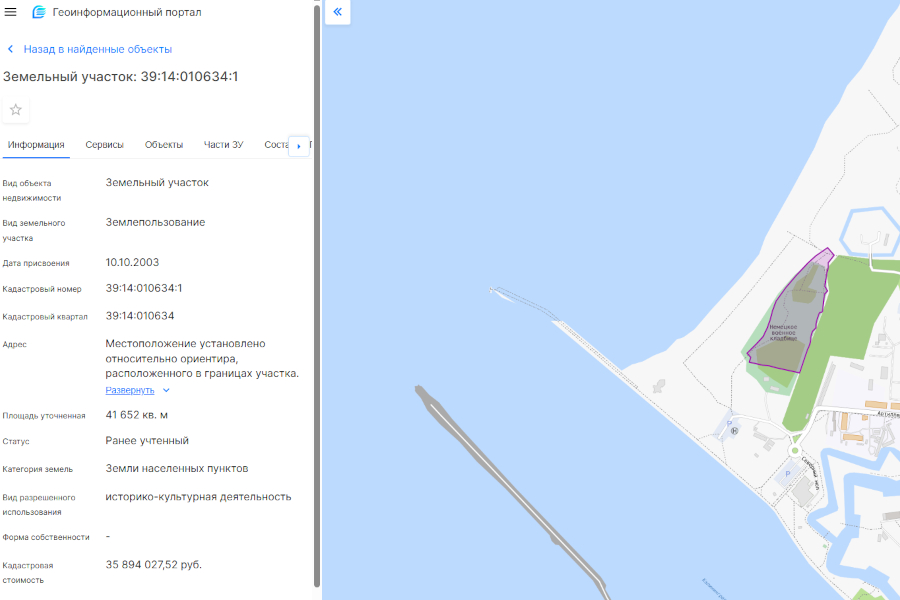Open the Сервисы tab
This screenshot has width=900, height=600.
pos(105,145)
